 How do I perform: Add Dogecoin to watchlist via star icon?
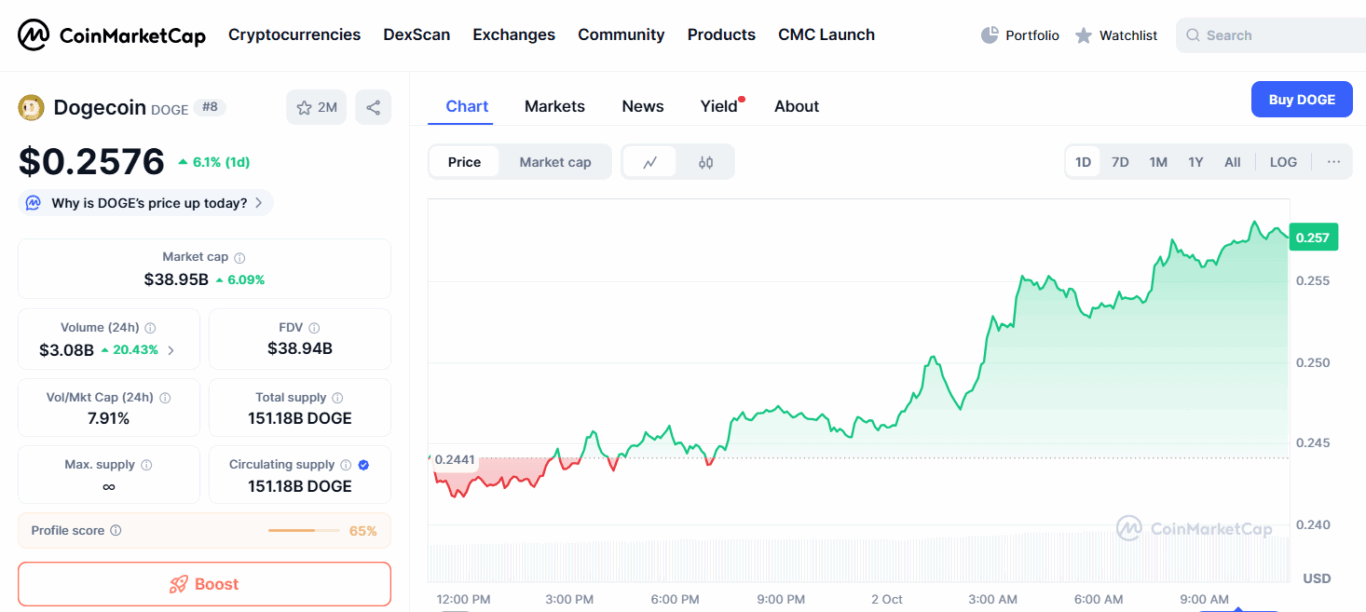pyautogui.click(x=305, y=108)
